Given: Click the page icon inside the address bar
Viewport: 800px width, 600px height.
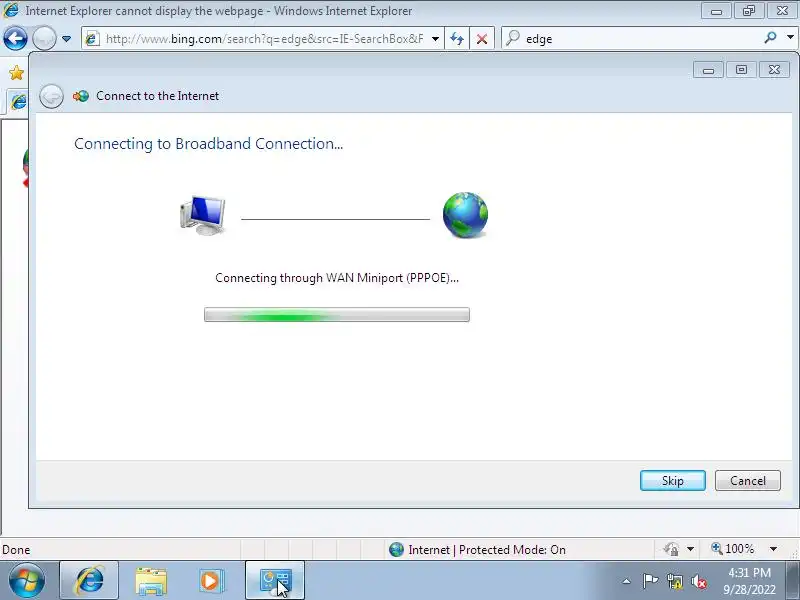Looking at the screenshot, I should [92, 39].
